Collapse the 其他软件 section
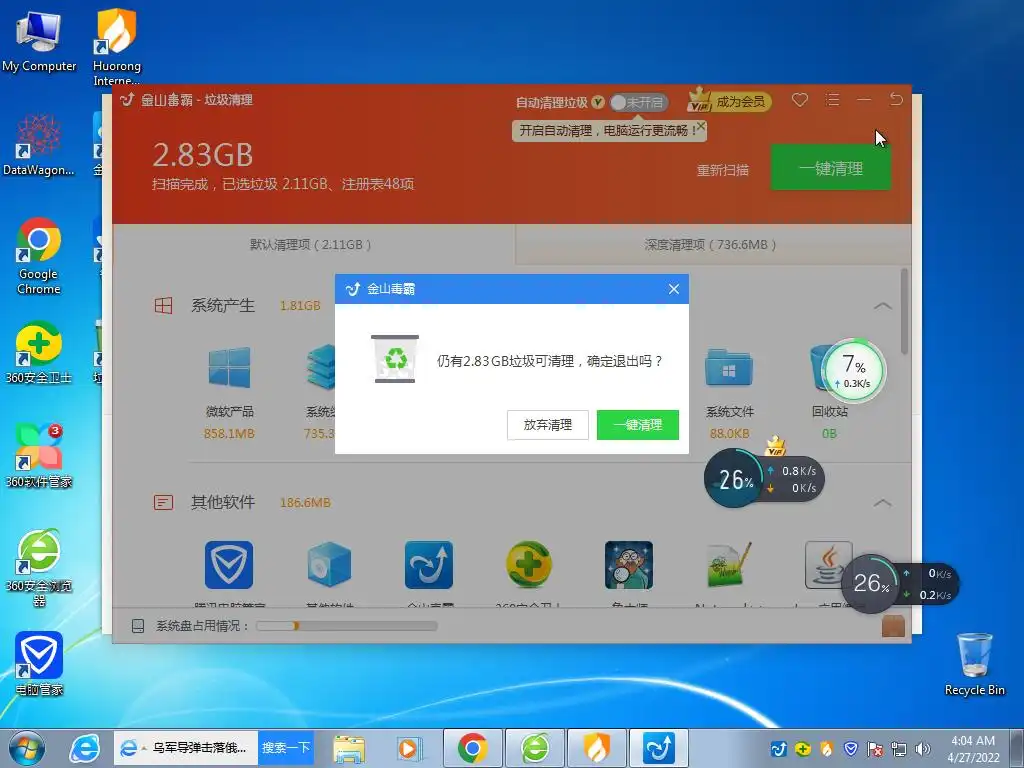This screenshot has width=1024, height=768. pyautogui.click(x=882, y=503)
